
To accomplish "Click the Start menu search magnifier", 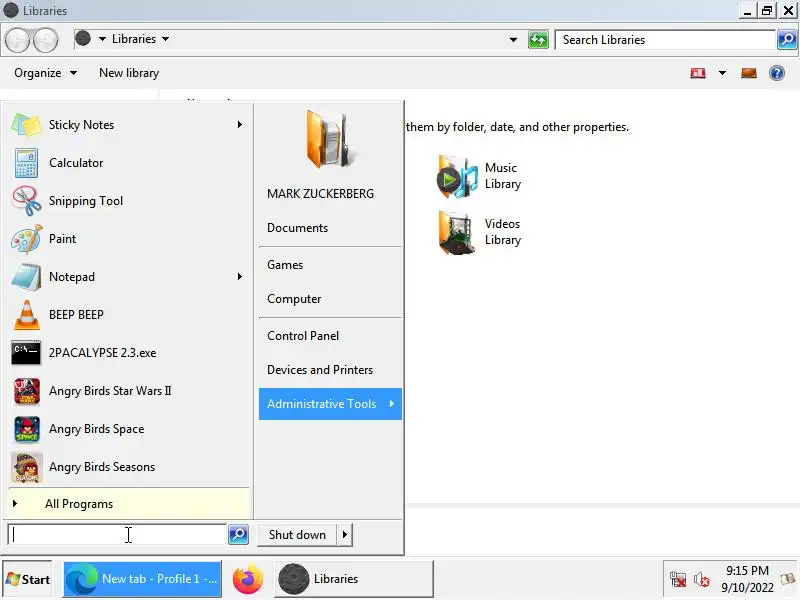I will click(x=238, y=535).
